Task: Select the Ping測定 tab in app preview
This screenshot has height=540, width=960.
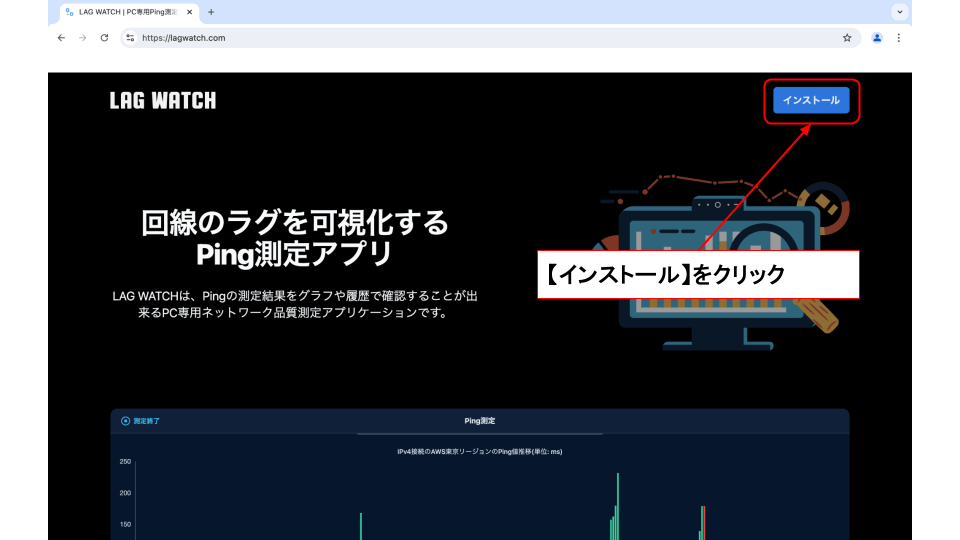Action: pyautogui.click(x=480, y=421)
